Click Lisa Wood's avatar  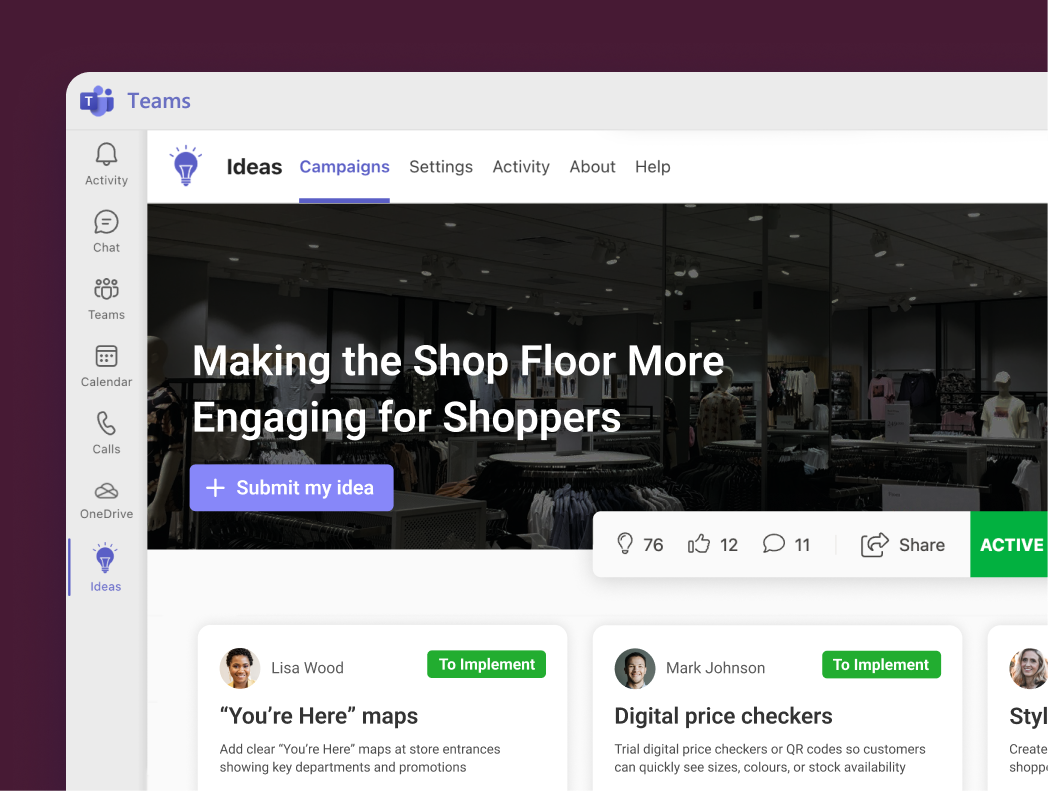[240, 668]
